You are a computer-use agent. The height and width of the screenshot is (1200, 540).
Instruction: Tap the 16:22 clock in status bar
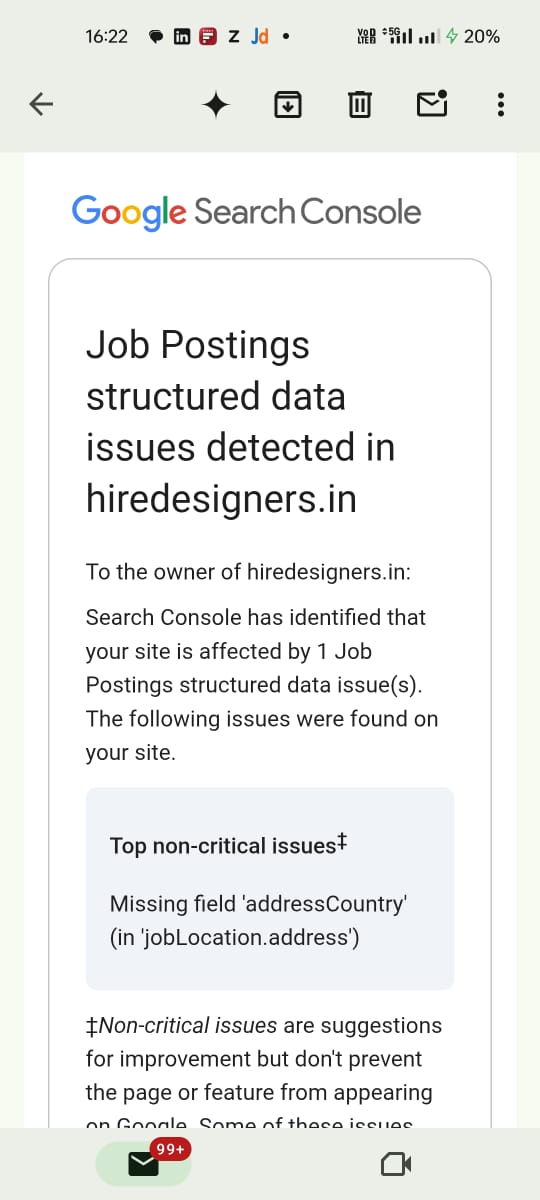tap(107, 37)
